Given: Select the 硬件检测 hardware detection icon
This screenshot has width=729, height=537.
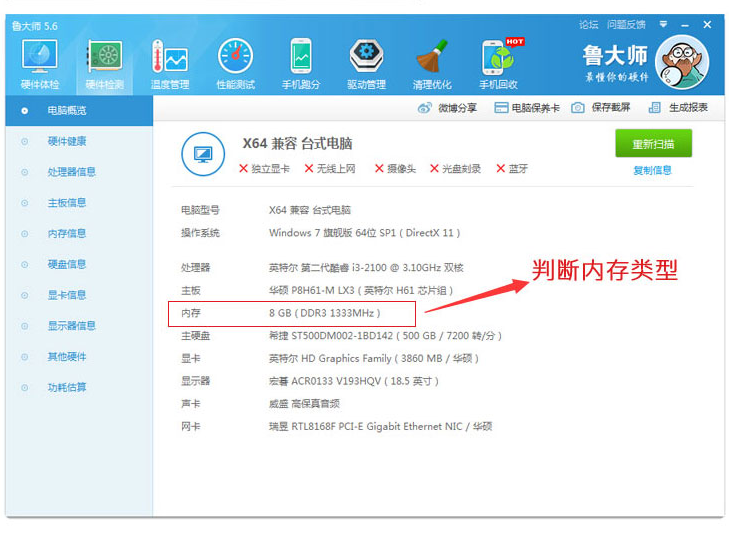Looking at the screenshot, I should (105, 57).
